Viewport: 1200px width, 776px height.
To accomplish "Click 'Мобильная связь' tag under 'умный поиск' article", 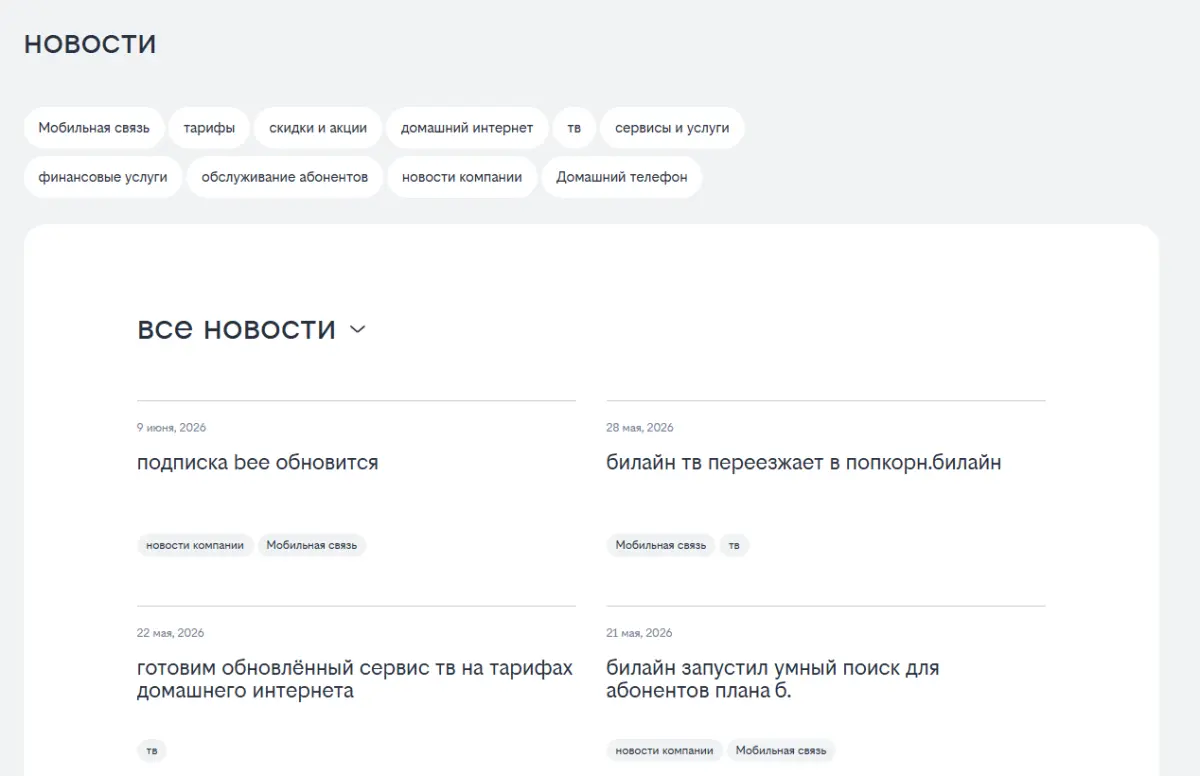I will click(x=782, y=750).
